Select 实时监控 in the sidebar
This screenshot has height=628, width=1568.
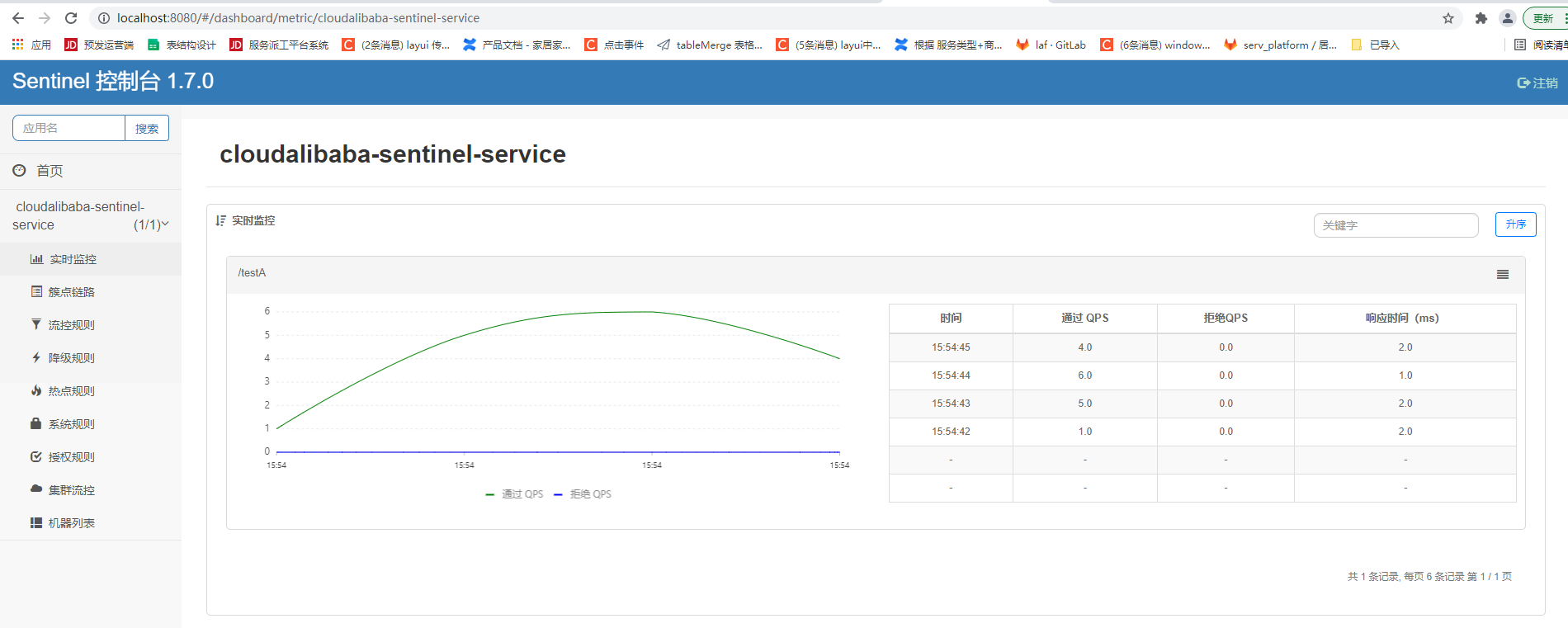(91, 259)
